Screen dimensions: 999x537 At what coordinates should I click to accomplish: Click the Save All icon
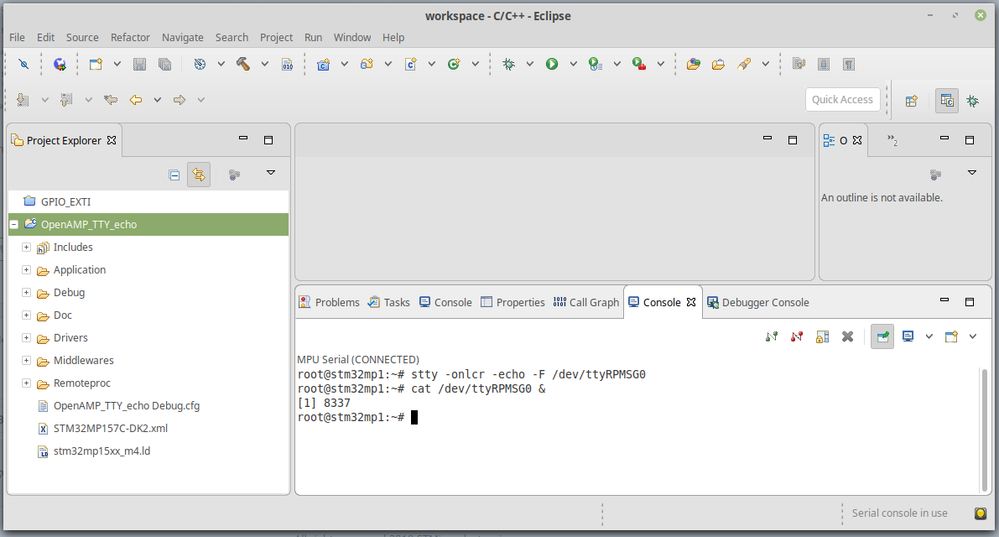tap(164, 64)
